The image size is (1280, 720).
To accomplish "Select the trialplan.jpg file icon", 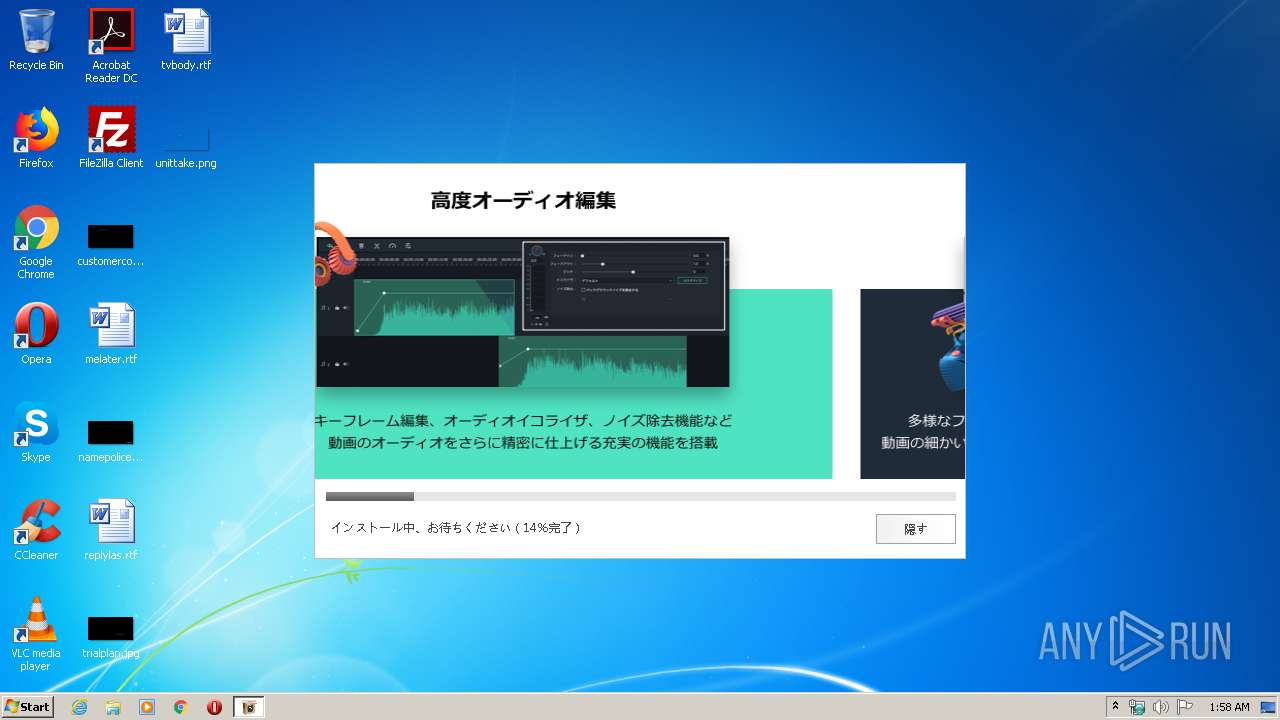I will [x=111, y=637].
